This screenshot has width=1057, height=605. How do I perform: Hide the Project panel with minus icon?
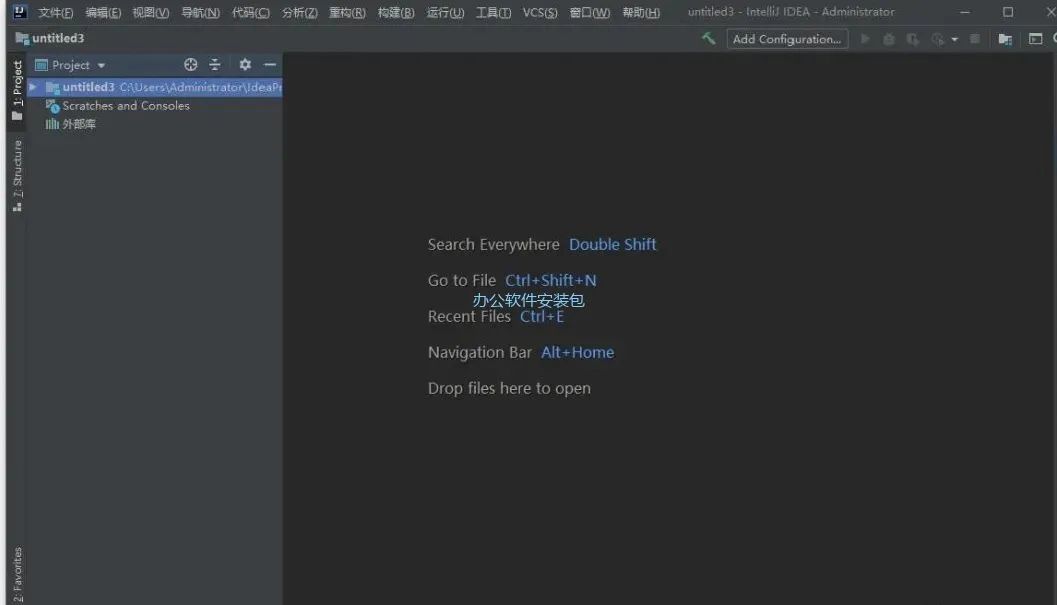point(270,65)
